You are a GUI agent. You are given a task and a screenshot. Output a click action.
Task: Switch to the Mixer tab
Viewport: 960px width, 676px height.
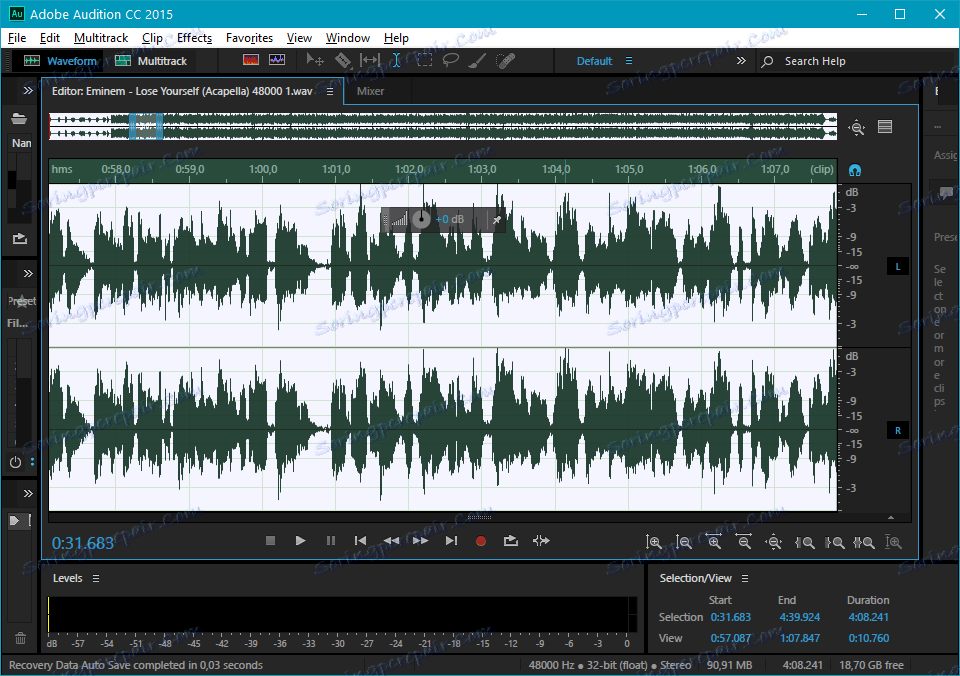coord(370,91)
